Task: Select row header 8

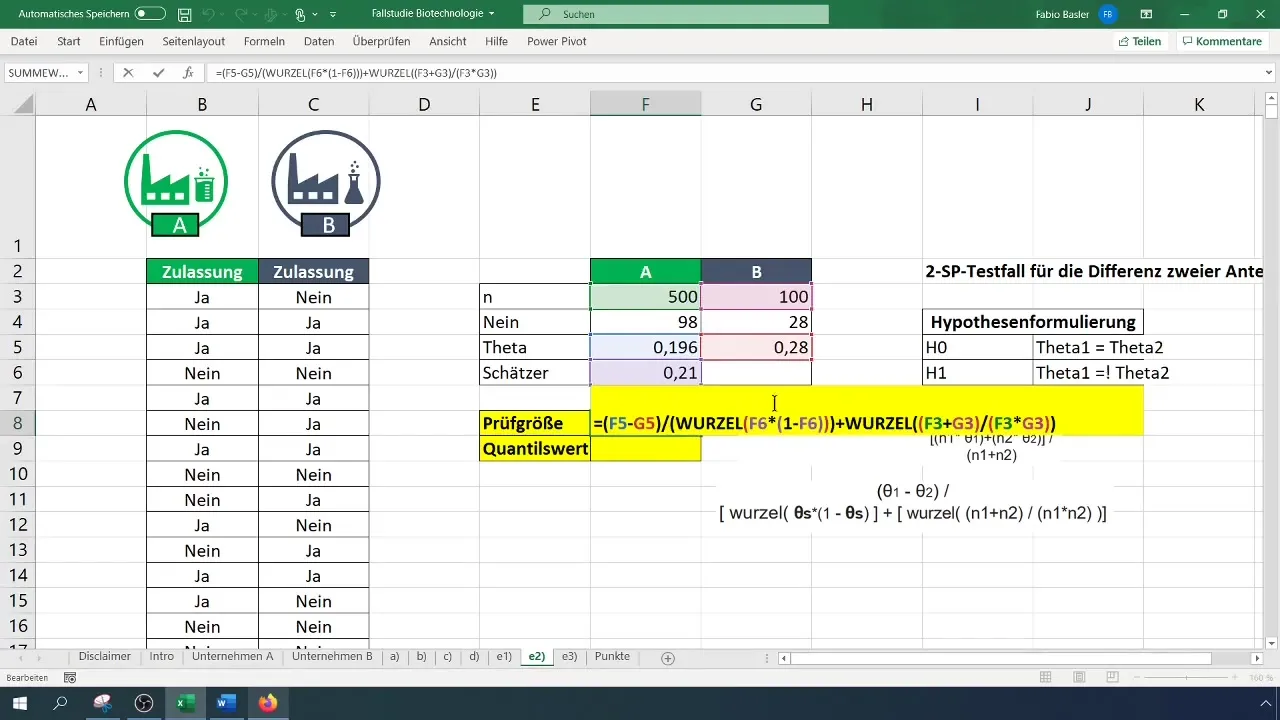Action: 18,423
